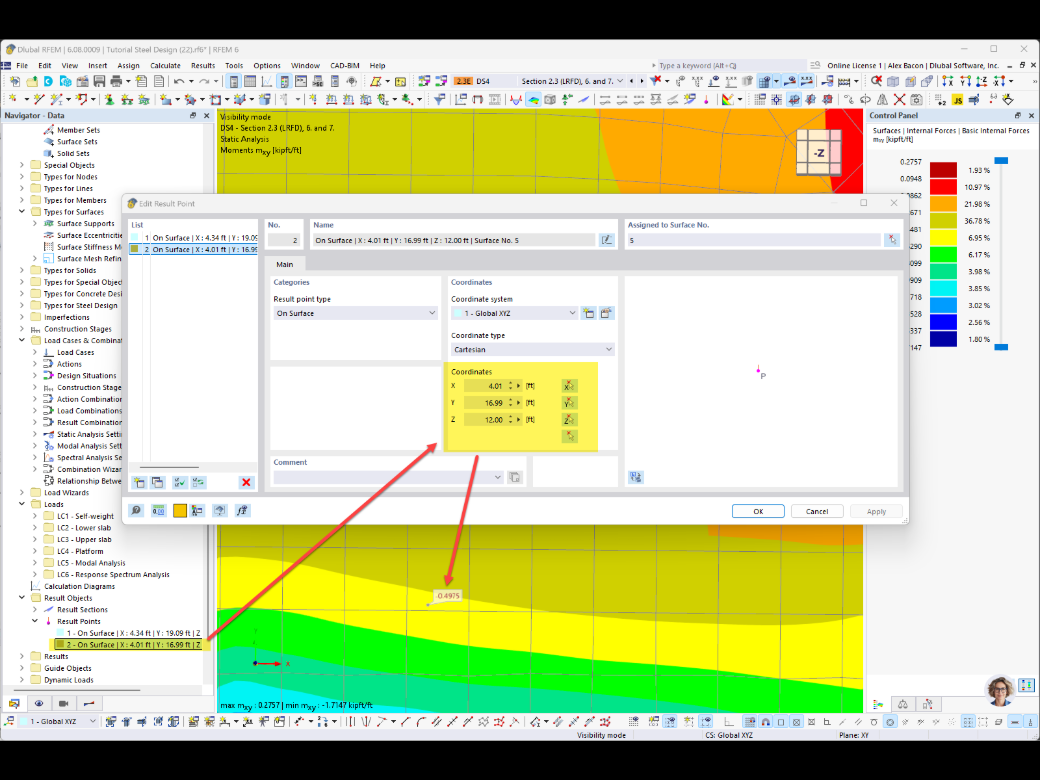The height and width of the screenshot is (780, 1040).
Task: Click the JS scripting icon in toolbar
Action: (957, 99)
